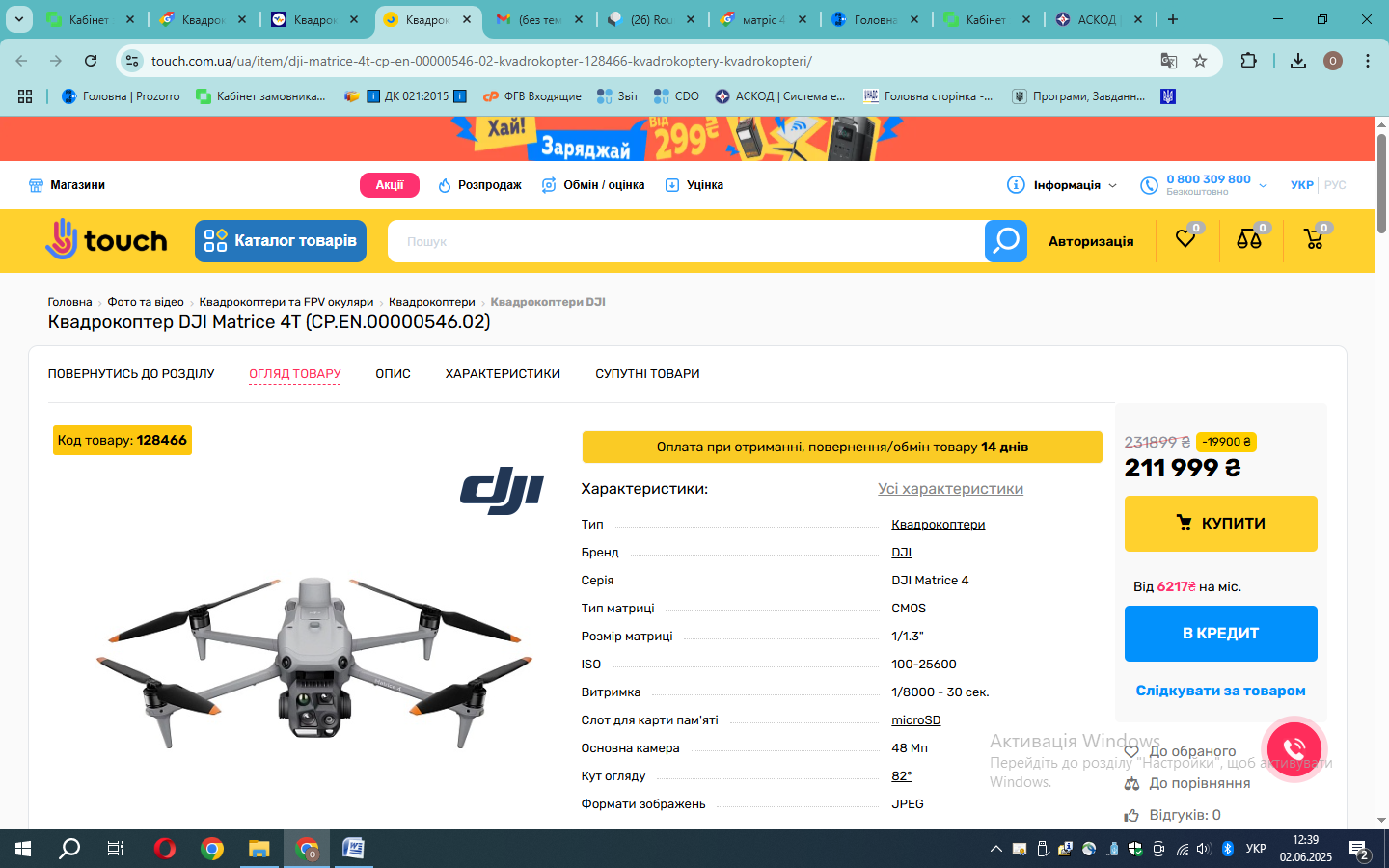Go back with browser back arrow
The image size is (1389, 868).
(x=21, y=61)
